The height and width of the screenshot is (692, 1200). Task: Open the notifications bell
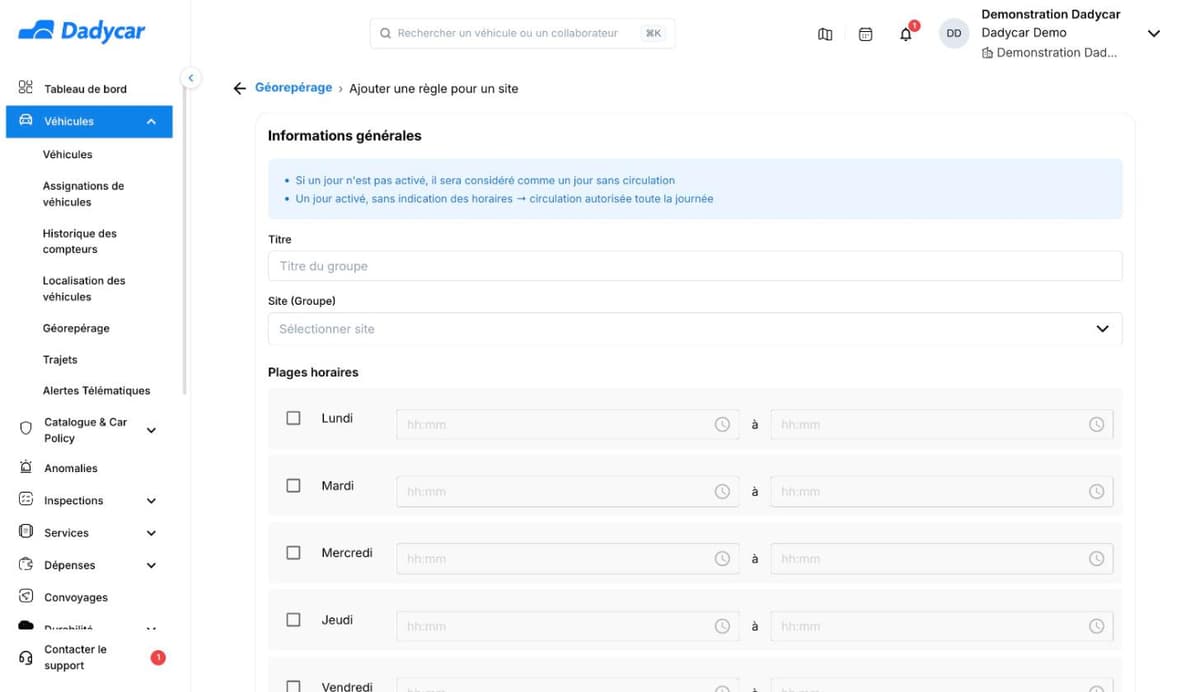click(x=906, y=34)
